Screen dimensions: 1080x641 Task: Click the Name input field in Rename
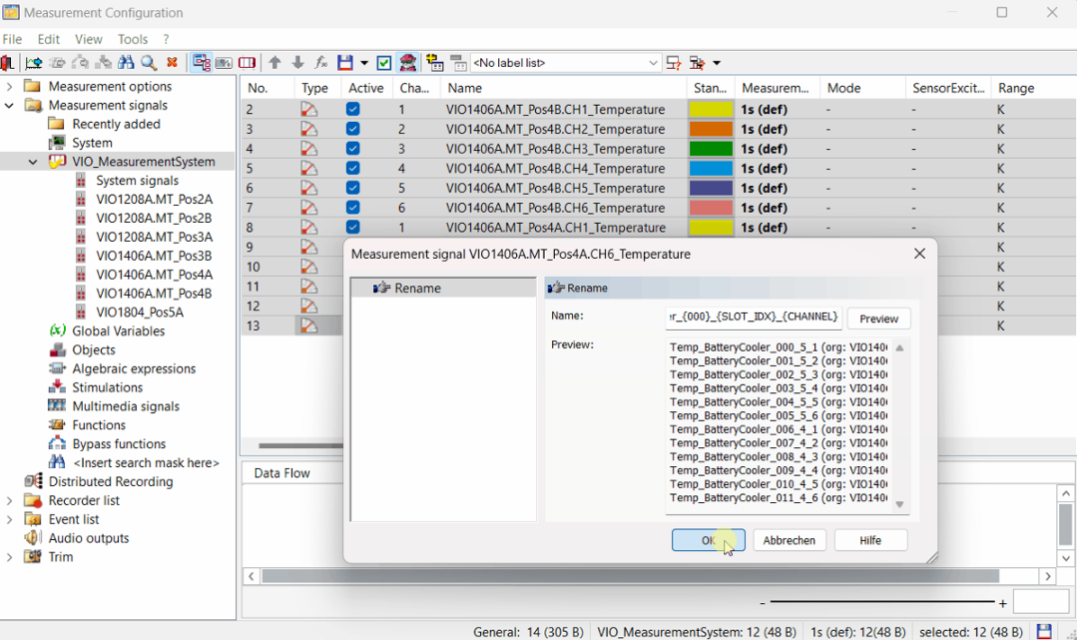(x=754, y=317)
